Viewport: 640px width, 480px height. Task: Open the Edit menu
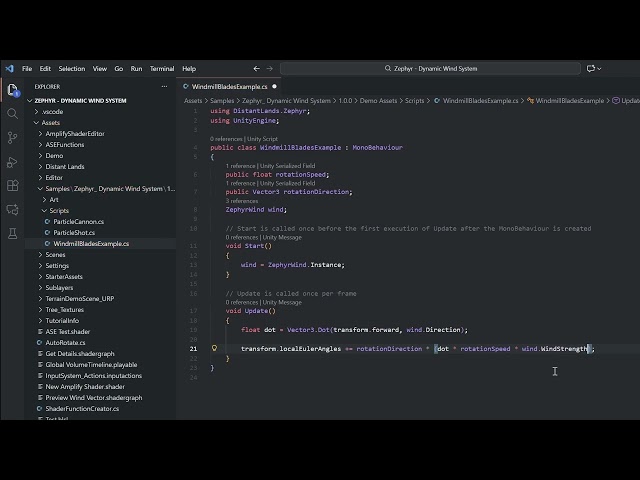pos(45,69)
